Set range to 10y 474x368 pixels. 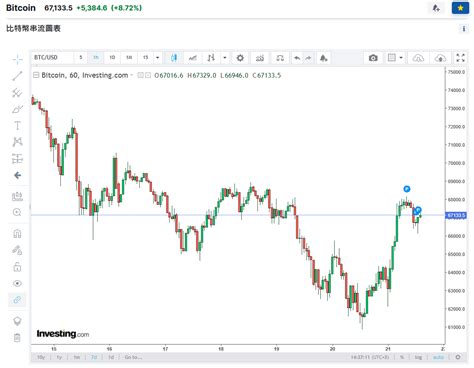click(41, 357)
